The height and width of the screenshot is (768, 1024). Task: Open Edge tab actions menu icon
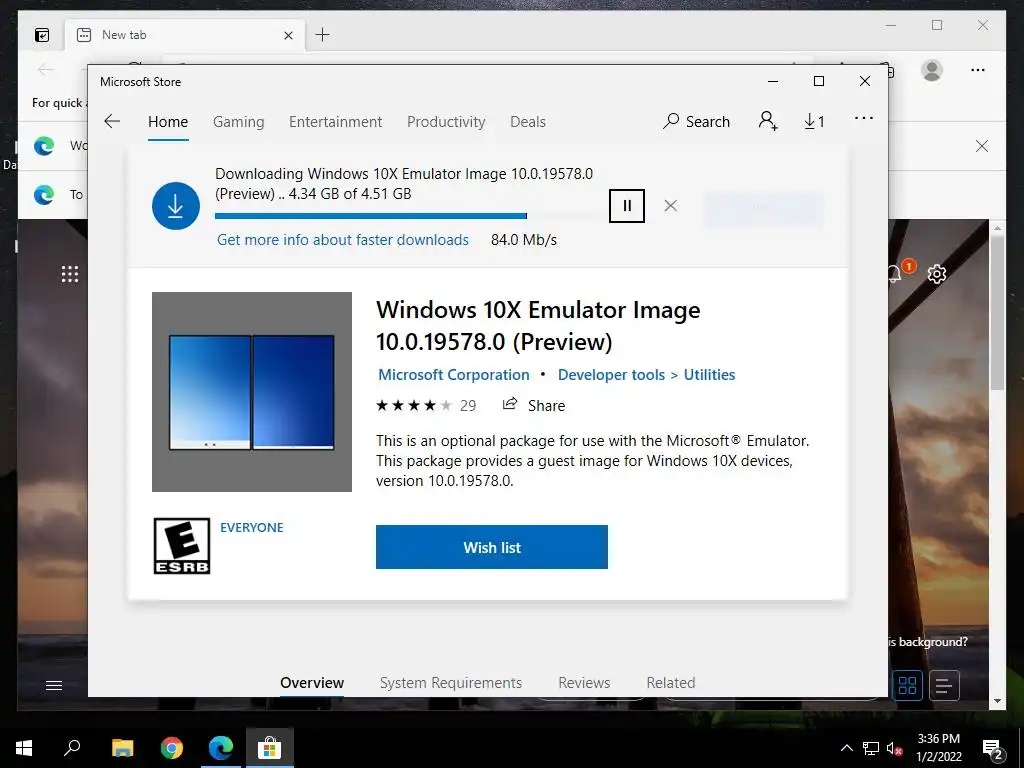click(x=42, y=35)
